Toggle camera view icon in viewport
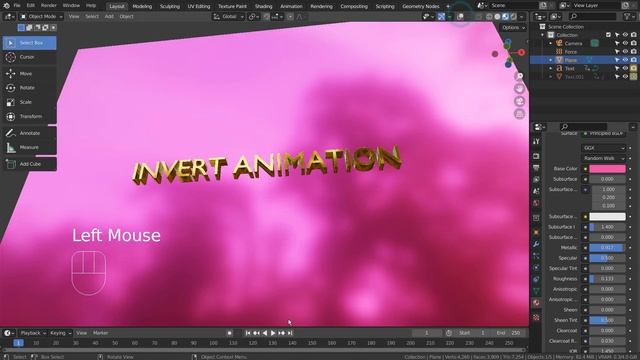 (519, 101)
